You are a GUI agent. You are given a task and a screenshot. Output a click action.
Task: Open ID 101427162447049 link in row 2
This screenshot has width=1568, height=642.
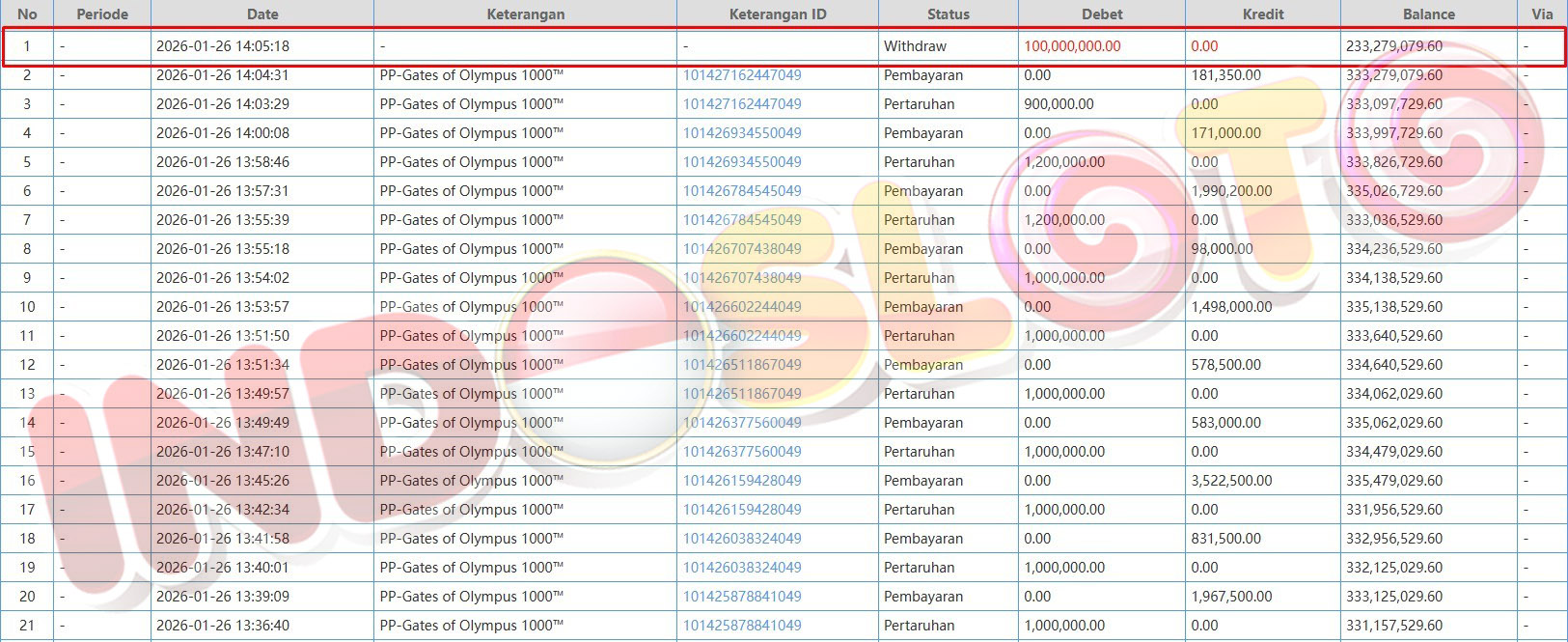tap(742, 75)
